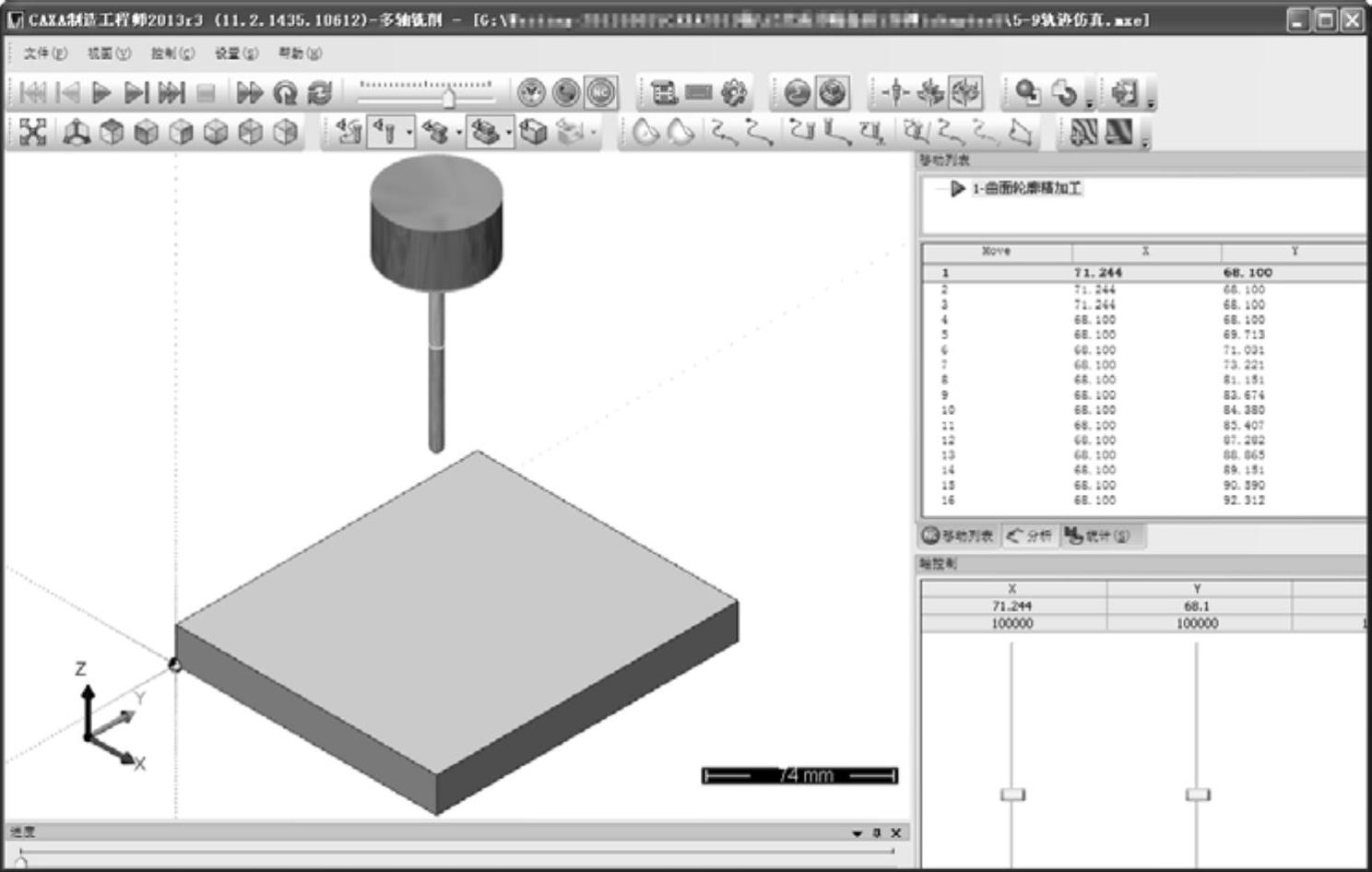Screen dimensions: 1372x872
Task: Switch to the 分析 tab
Action: (1030, 536)
